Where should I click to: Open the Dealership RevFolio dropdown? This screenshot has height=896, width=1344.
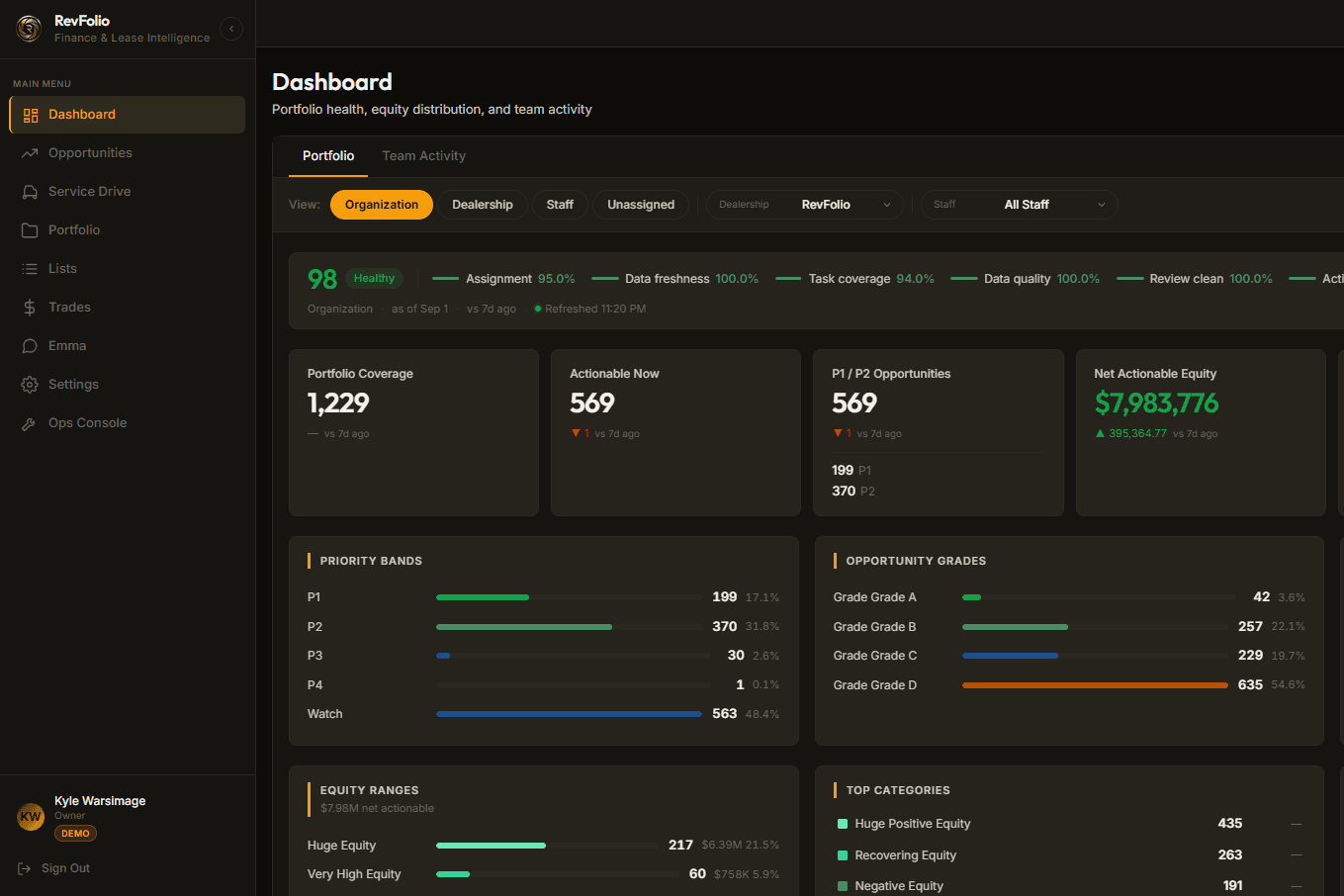pos(805,205)
